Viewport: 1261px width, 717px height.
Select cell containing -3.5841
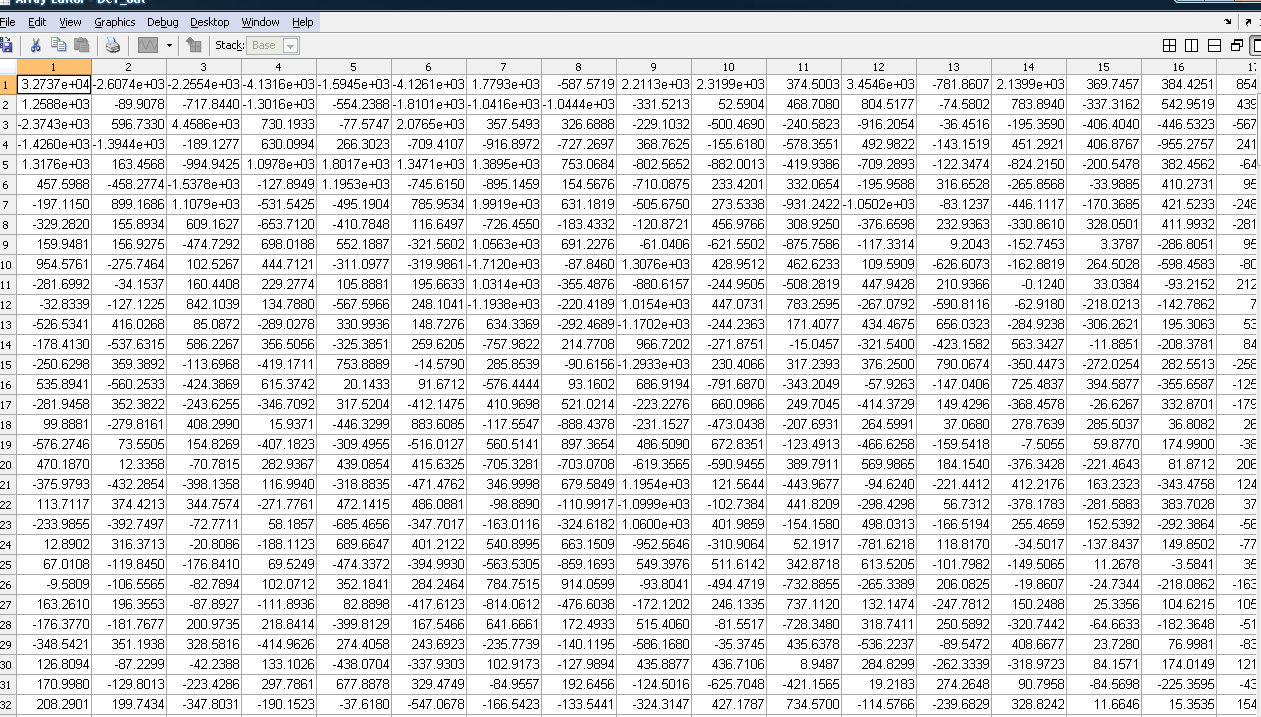1179,564
